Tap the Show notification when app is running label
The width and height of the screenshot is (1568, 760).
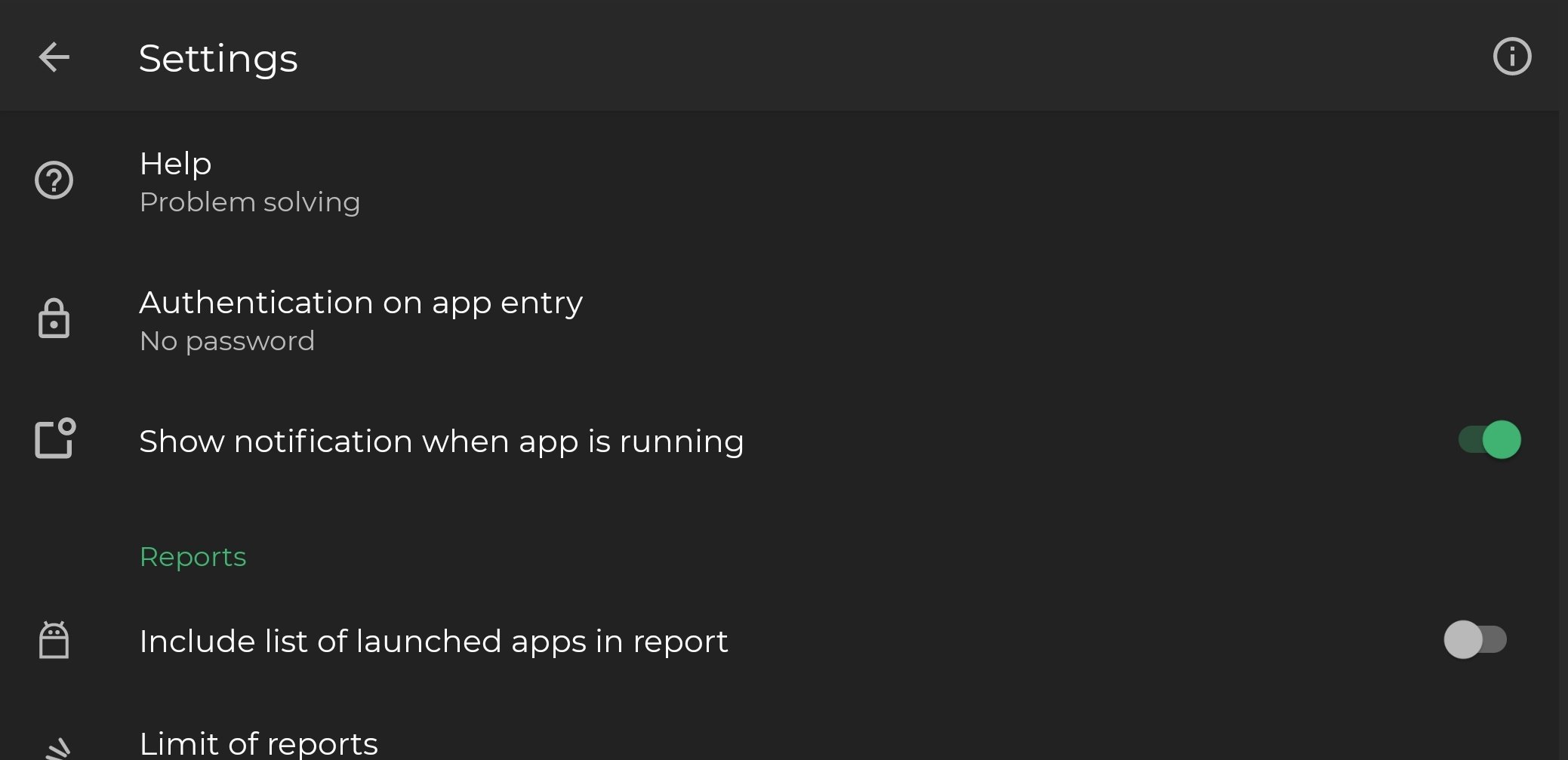442,442
